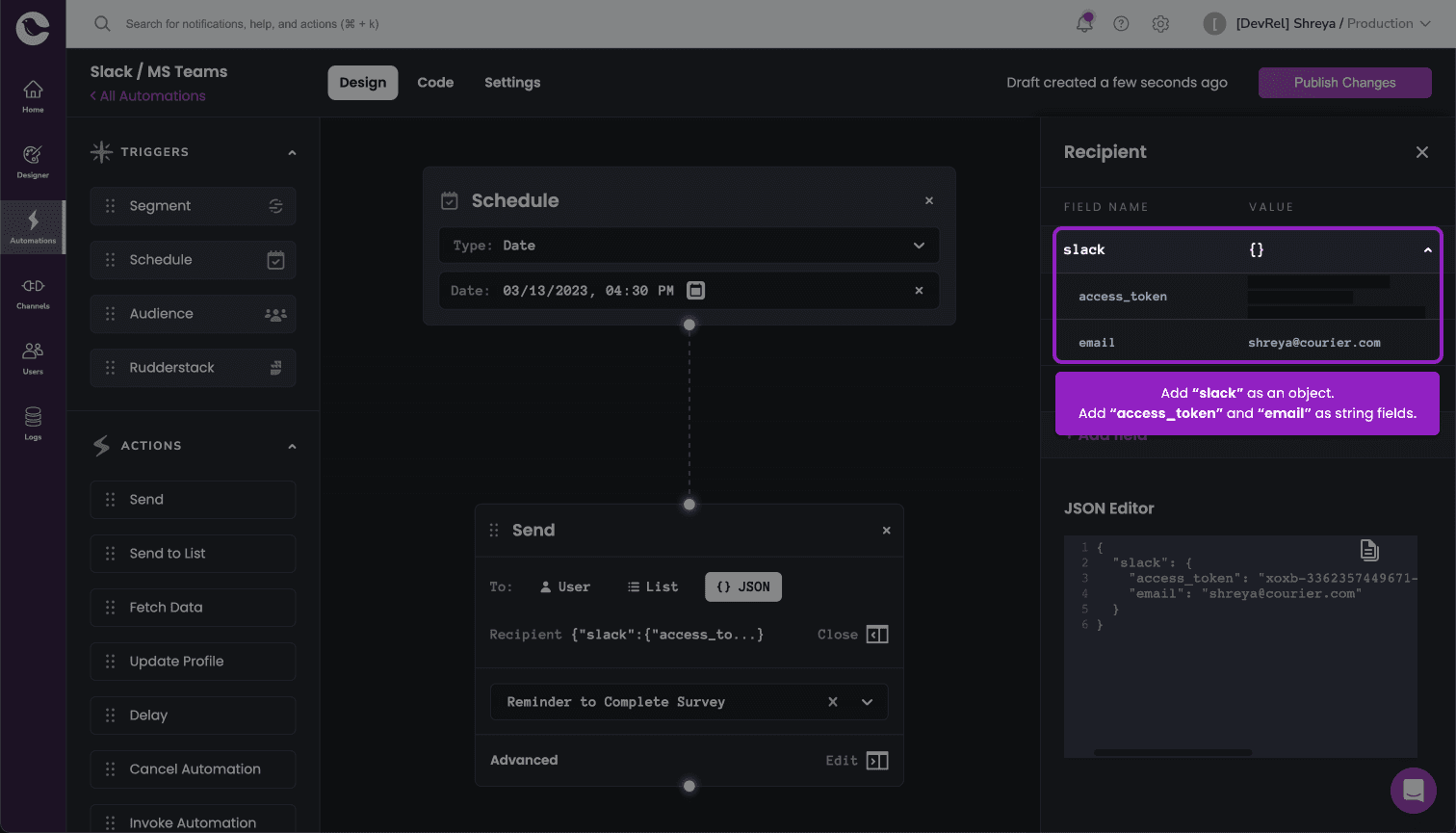Click the Courier logo icon

pos(33,26)
